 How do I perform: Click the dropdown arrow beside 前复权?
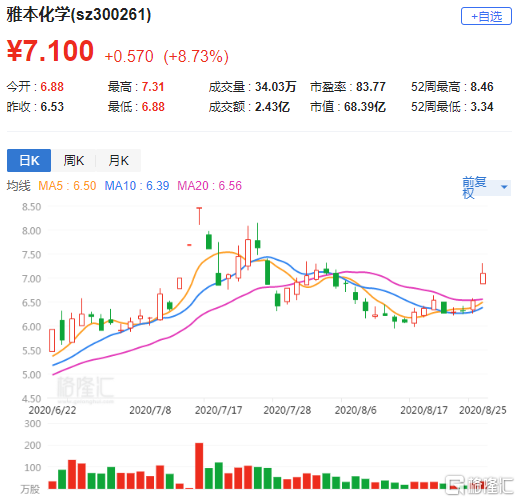[504, 187]
